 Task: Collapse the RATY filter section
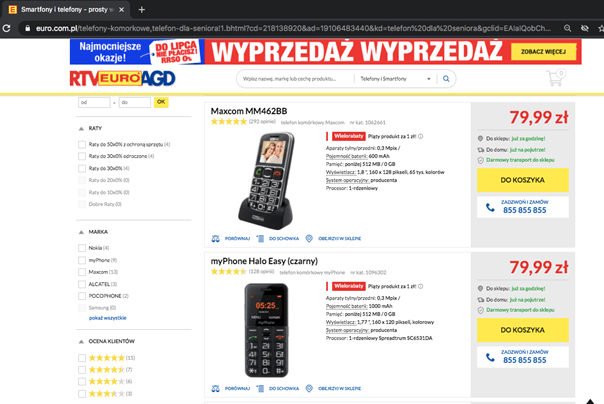pos(81,129)
